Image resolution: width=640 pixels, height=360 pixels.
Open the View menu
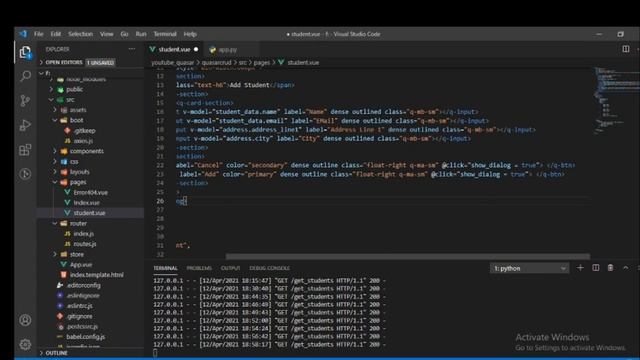(x=107, y=34)
